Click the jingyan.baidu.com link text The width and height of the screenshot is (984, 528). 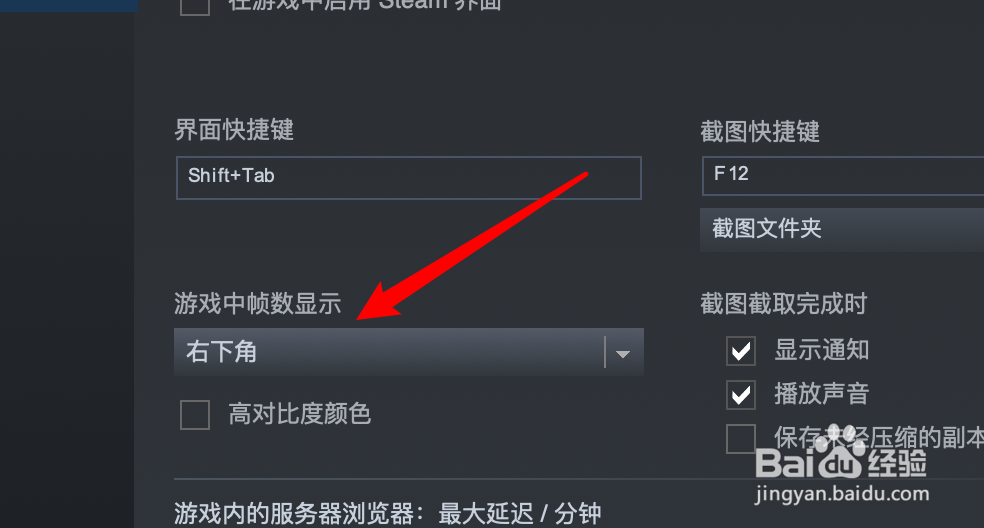842,494
